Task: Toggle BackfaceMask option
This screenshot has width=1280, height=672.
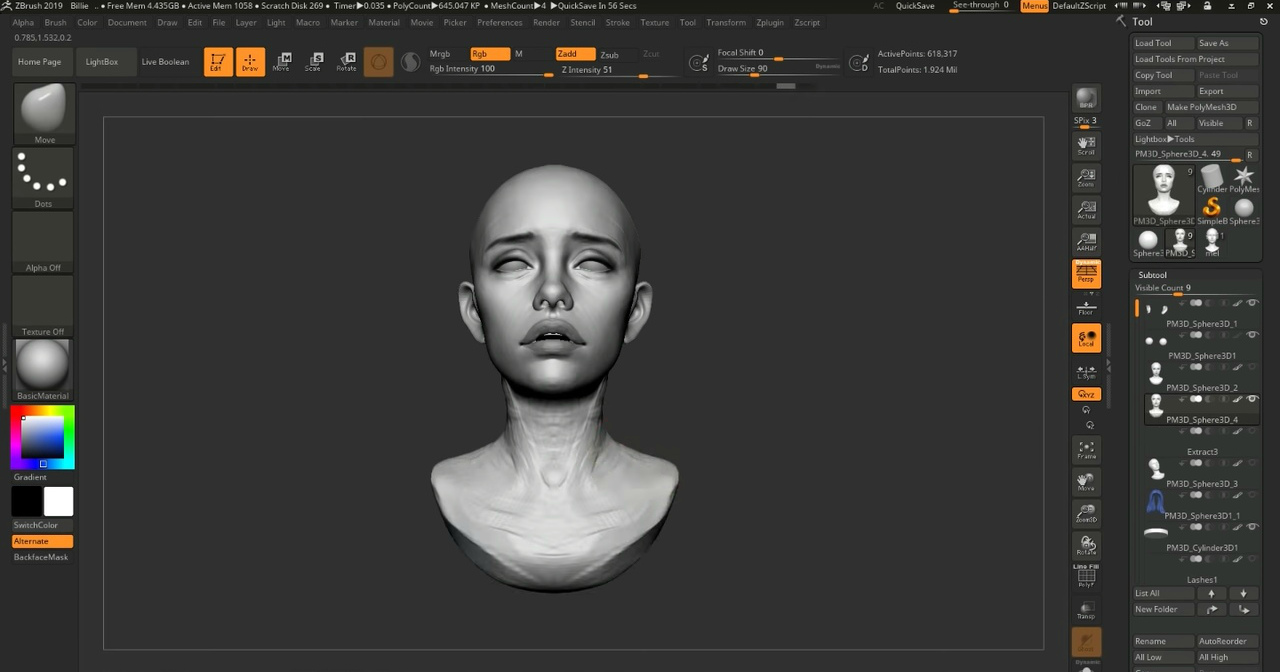Action: click(43, 557)
